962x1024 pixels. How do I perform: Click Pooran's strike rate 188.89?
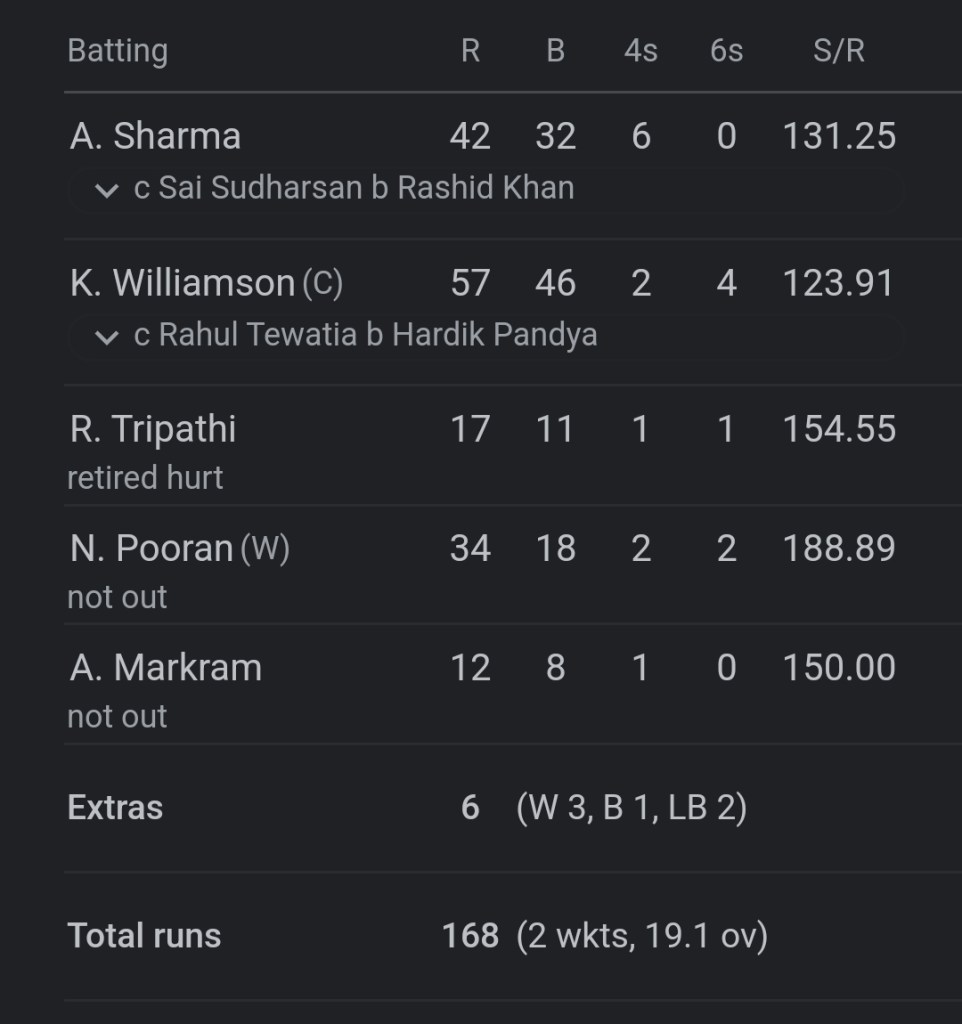click(838, 548)
